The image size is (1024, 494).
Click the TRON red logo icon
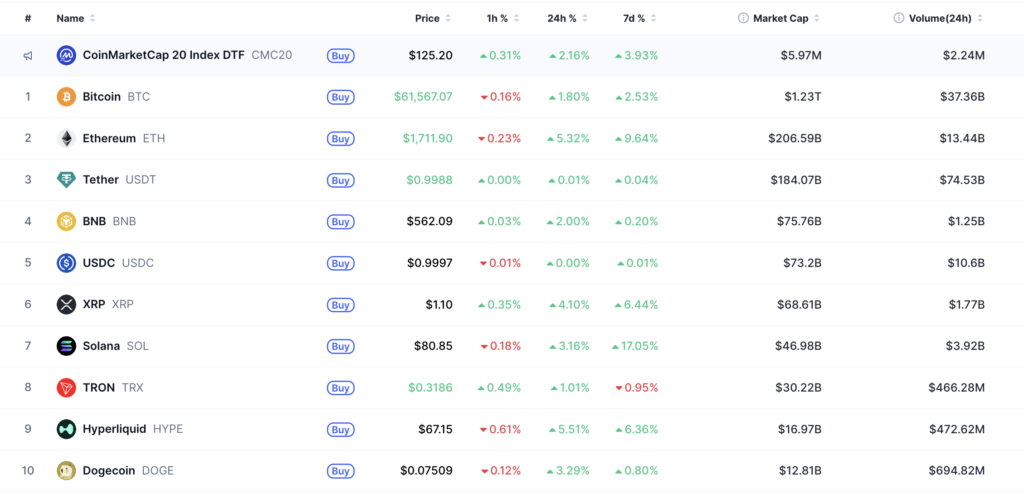(66, 387)
